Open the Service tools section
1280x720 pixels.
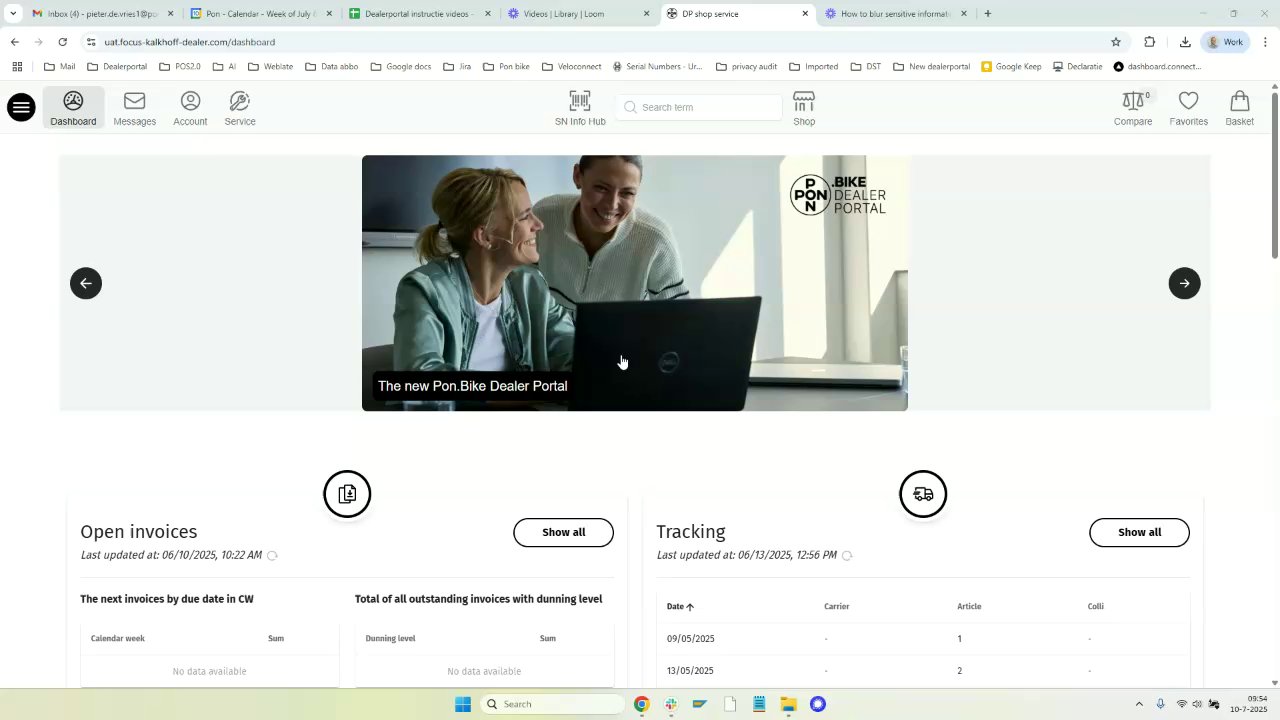[x=240, y=108]
